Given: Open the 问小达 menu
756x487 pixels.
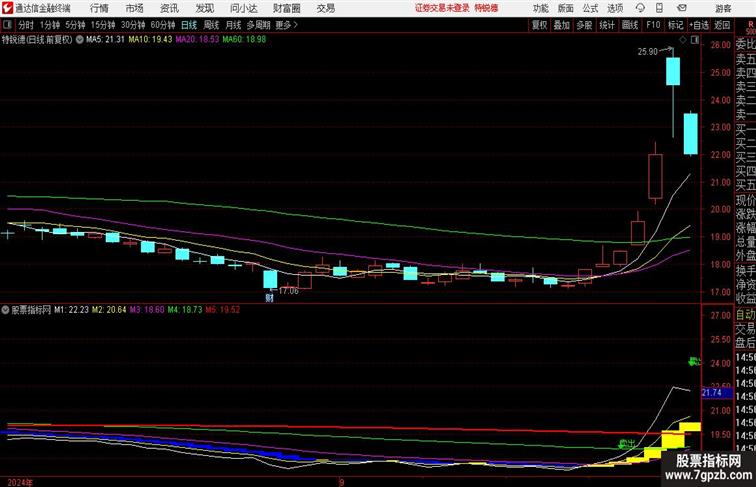Looking at the screenshot, I should [x=243, y=8].
